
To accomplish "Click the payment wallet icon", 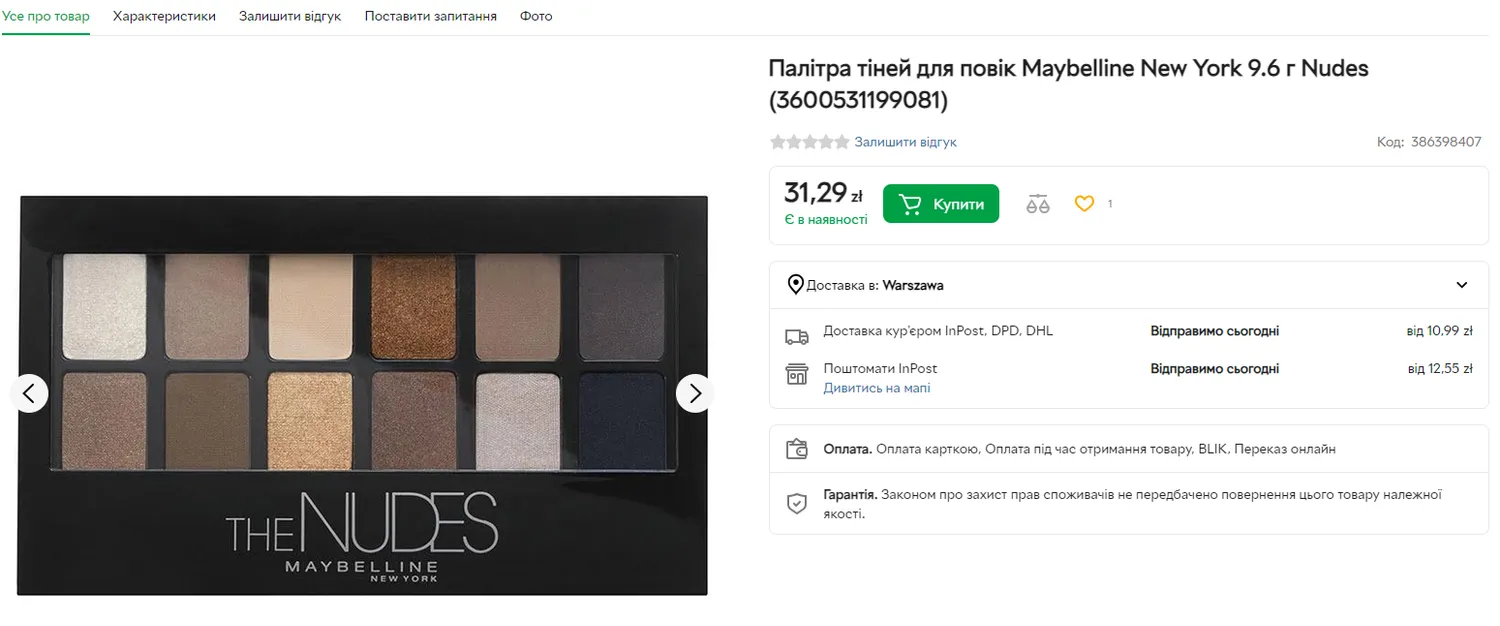I will pyautogui.click(x=796, y=449).
